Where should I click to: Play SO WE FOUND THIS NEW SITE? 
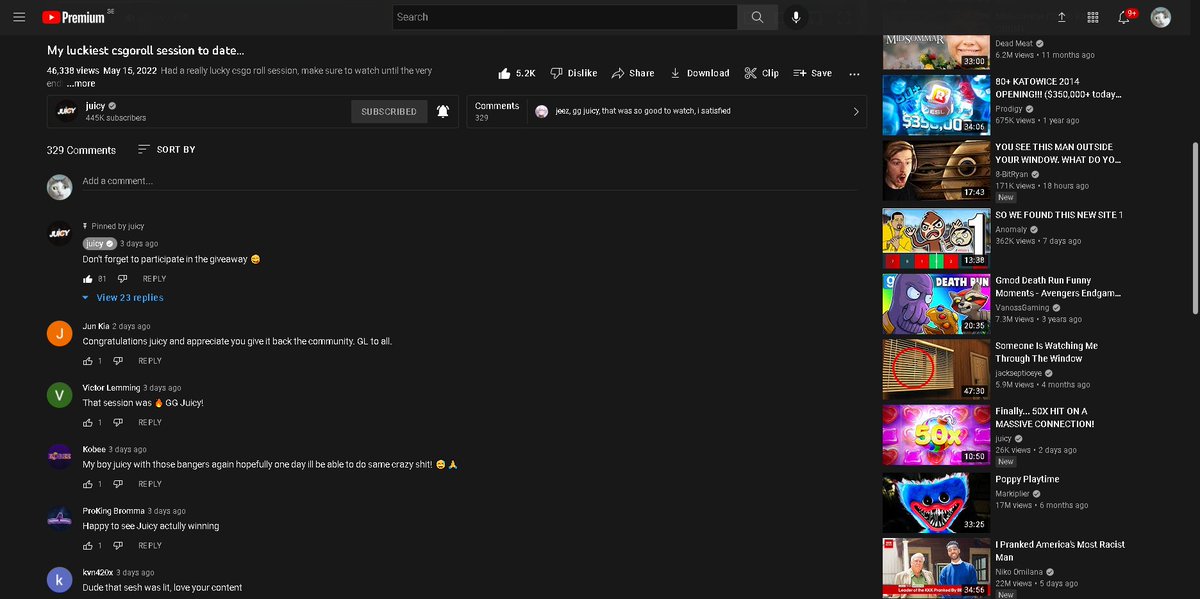click(936, 237)
